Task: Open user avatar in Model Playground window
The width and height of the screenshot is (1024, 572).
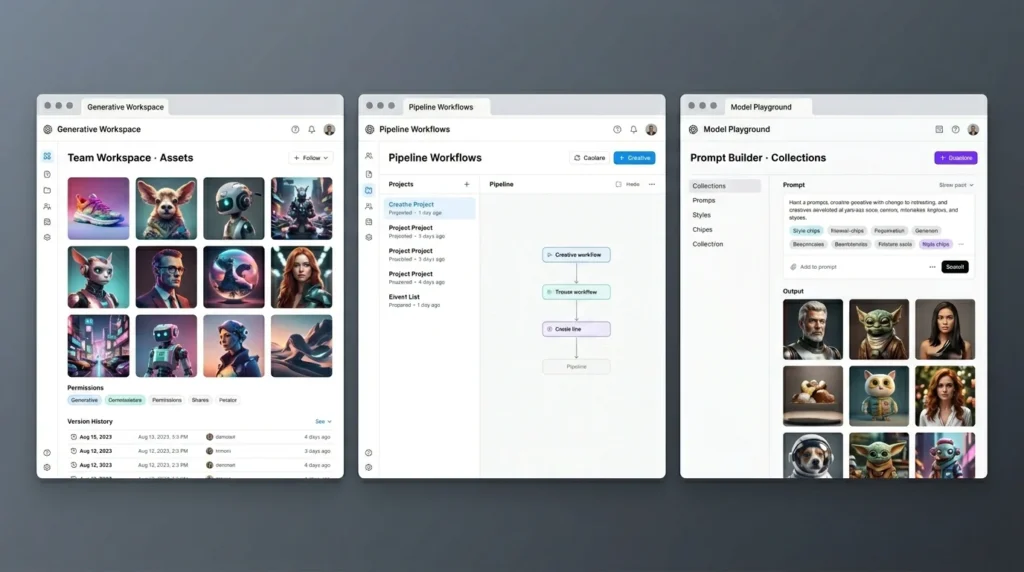Action: click(x=973, y=129)
